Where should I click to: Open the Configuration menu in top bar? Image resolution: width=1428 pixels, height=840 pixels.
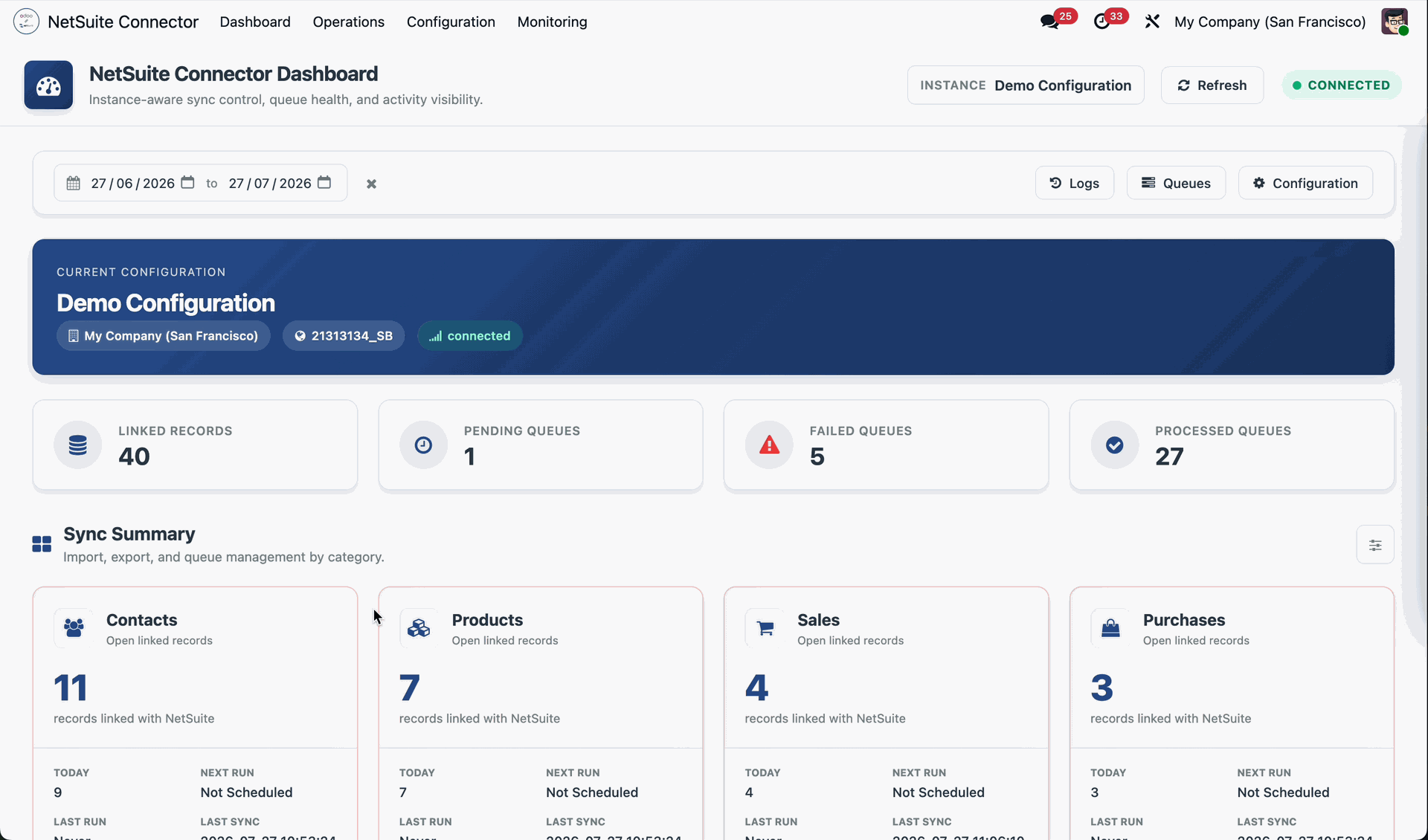[x=451, y=22]
